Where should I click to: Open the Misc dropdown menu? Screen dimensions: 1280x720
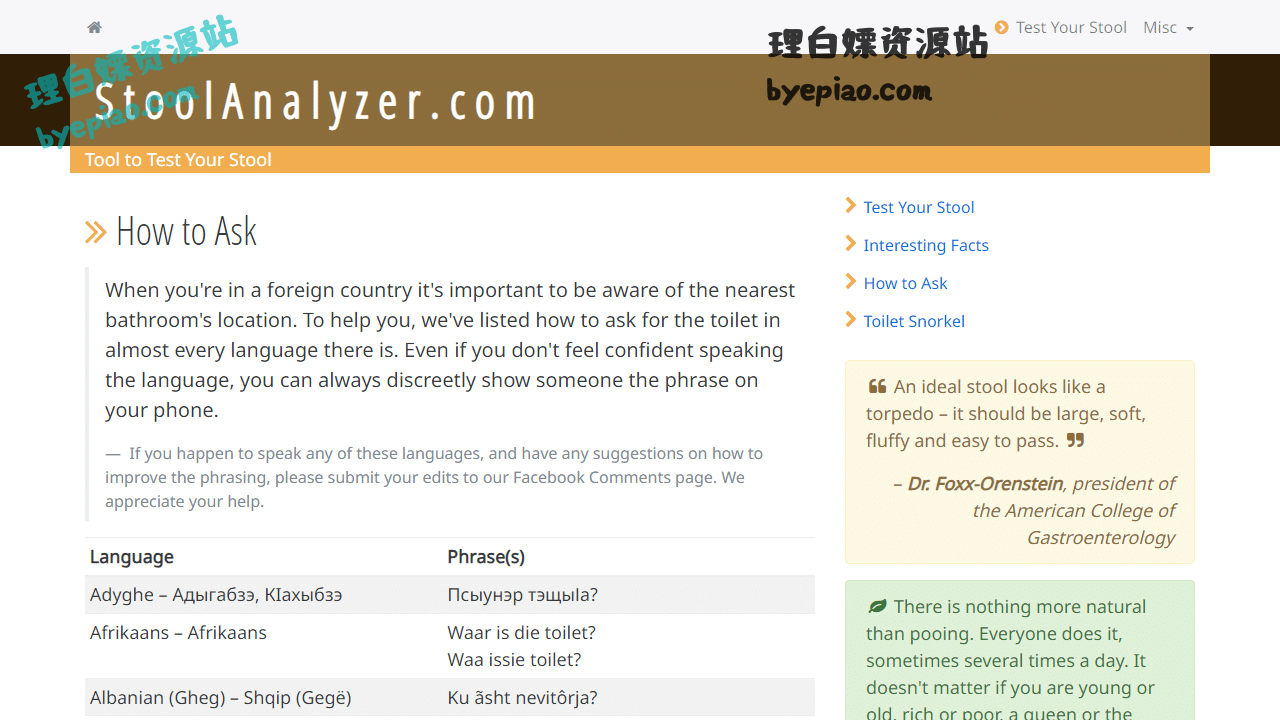pyautogui.click(x=1160, y=28)
